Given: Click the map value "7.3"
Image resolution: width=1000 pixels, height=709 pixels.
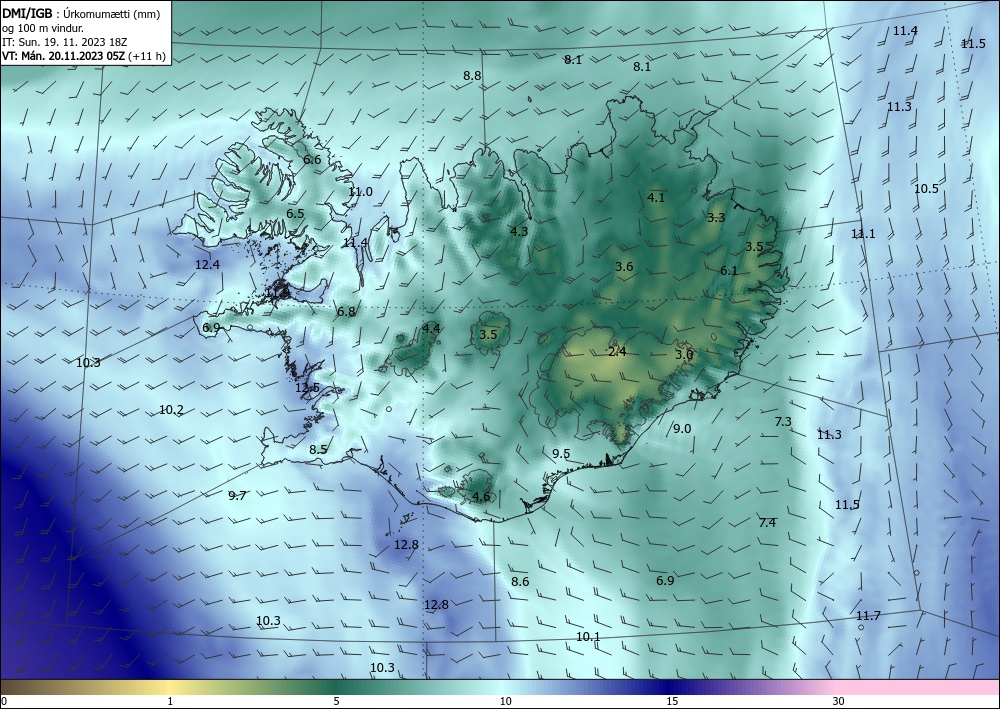Looking at the screenshot, I should pyautogui.click(x=783, y=421).
